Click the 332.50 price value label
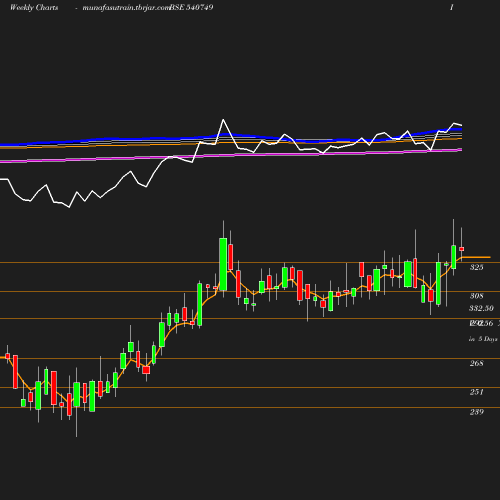The image size is (500, 500). pyautogui.click(x=481, y=308)
